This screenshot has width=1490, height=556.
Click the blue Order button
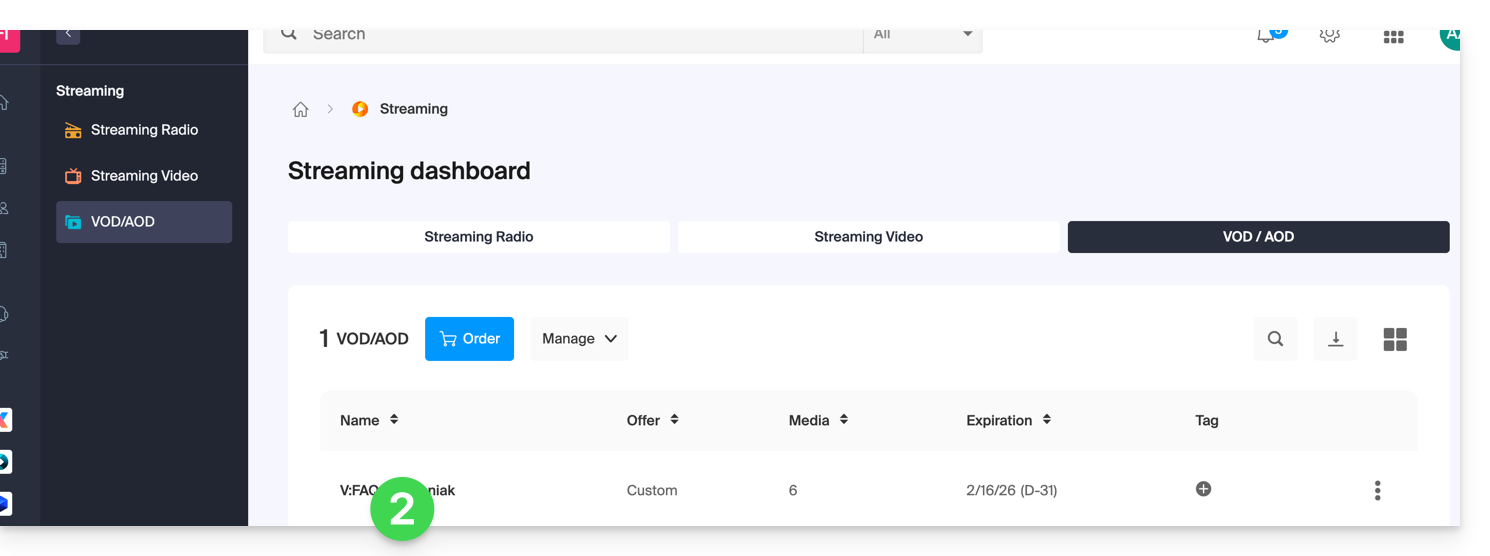pyautogui.click(x=469, y=339)
